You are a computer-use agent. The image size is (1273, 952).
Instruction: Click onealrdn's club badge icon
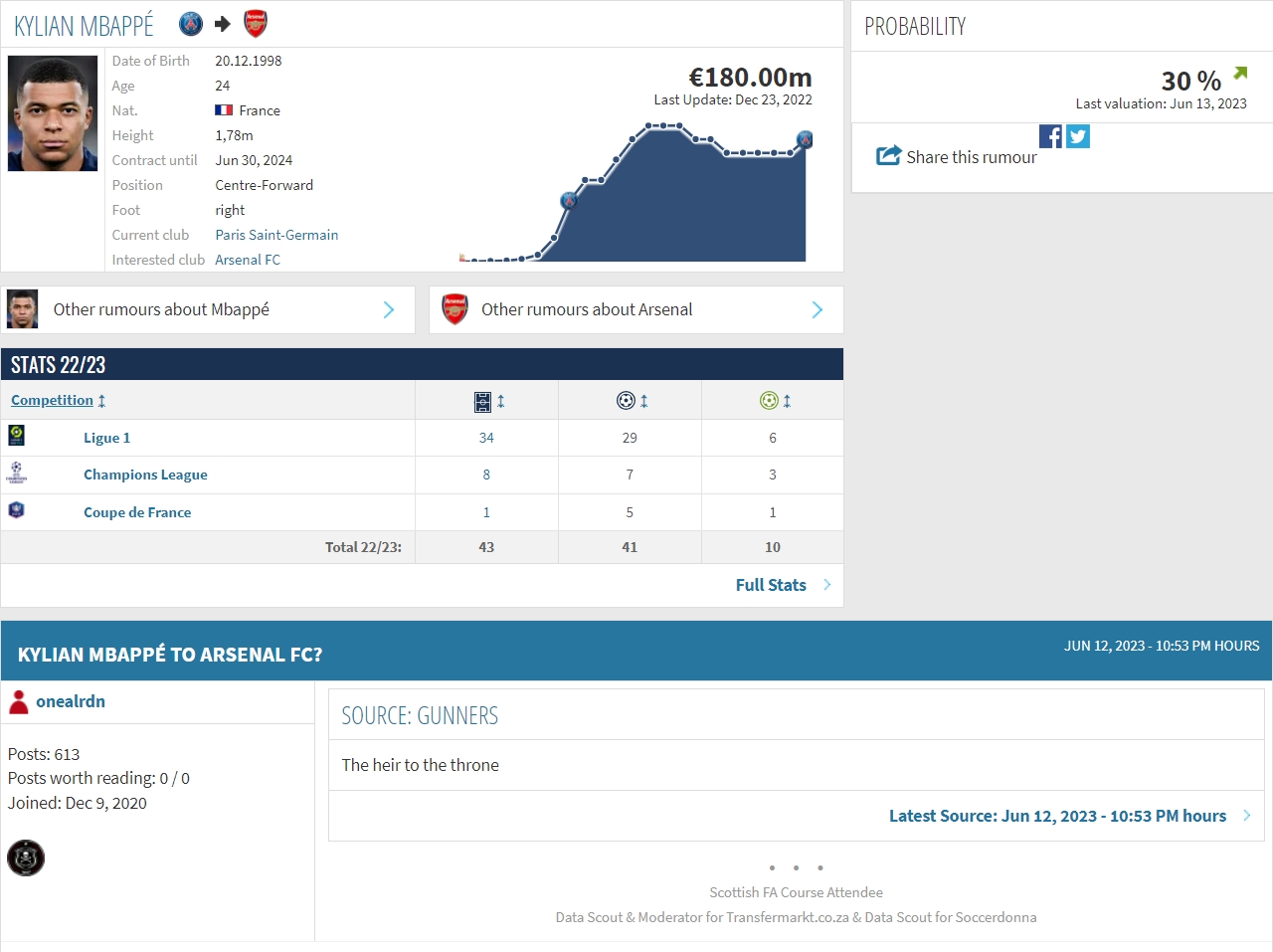pos(26,857)
